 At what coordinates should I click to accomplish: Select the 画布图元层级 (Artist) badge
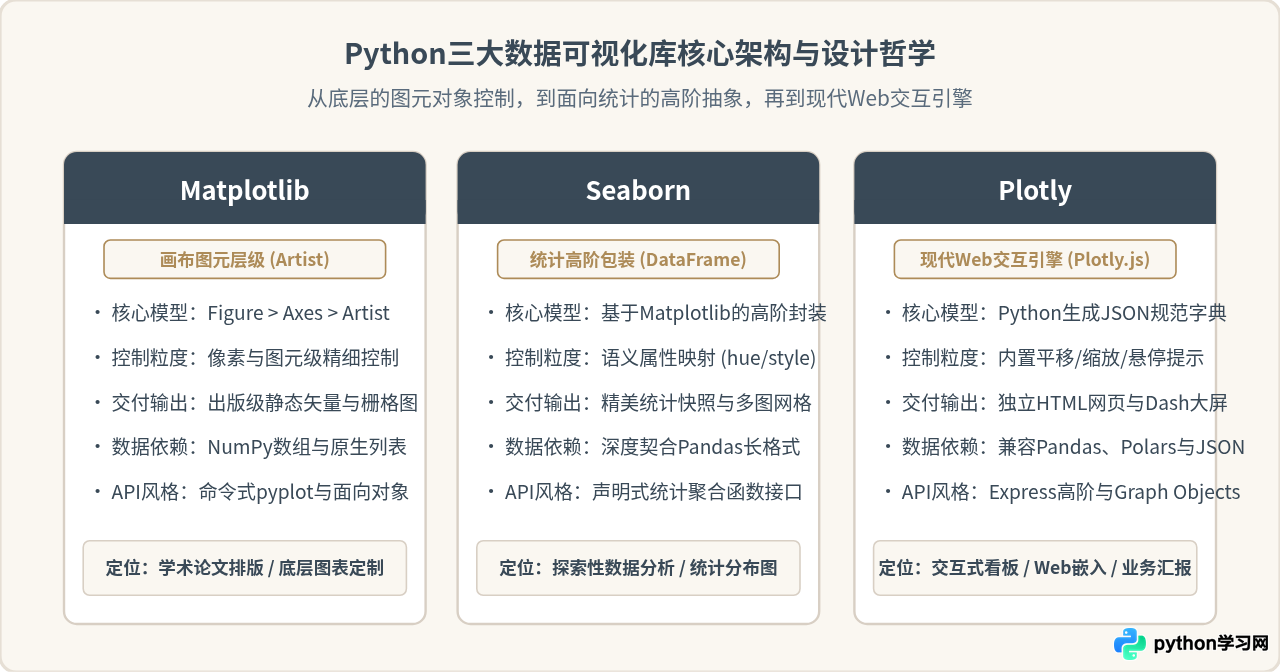click(x=245, y=260)
